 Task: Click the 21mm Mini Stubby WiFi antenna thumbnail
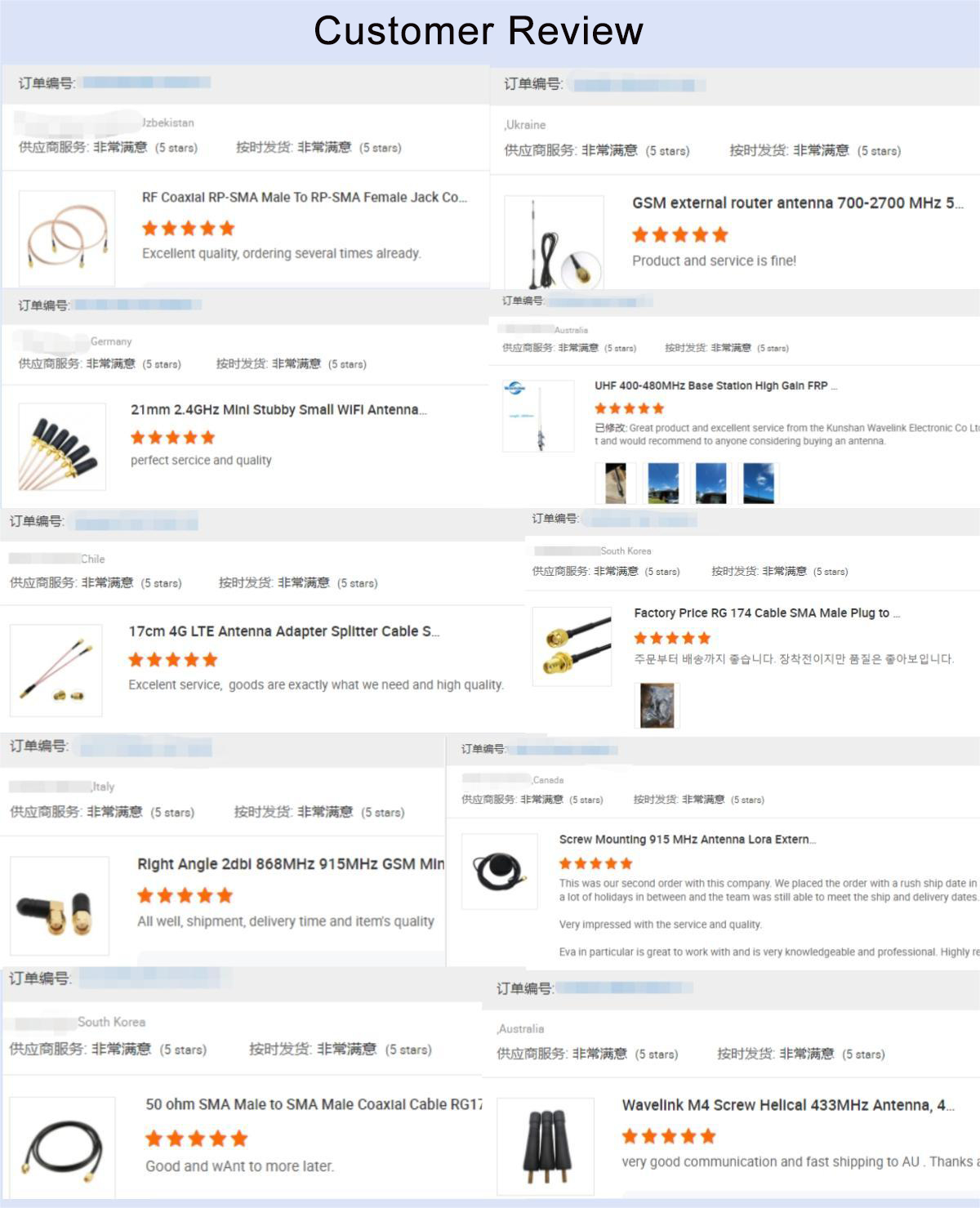click(62, 446)
